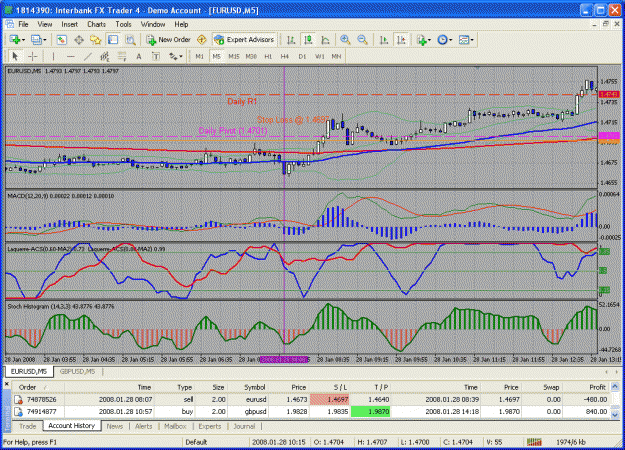625x450 pixels.
Task: Select the Draw Horizontal Line tool
Action: tap(71, 57)
